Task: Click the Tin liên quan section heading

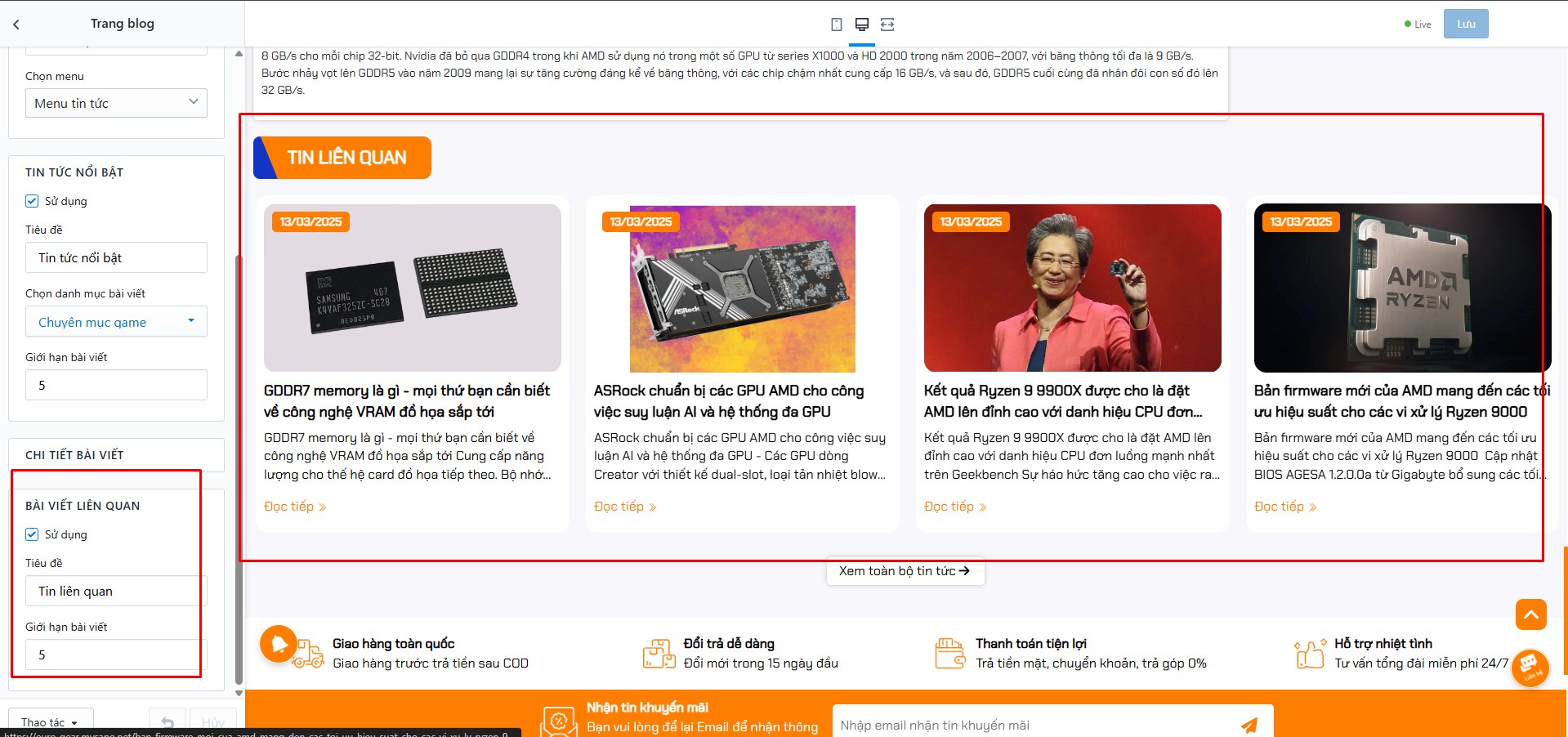Action: pos(342,158)
